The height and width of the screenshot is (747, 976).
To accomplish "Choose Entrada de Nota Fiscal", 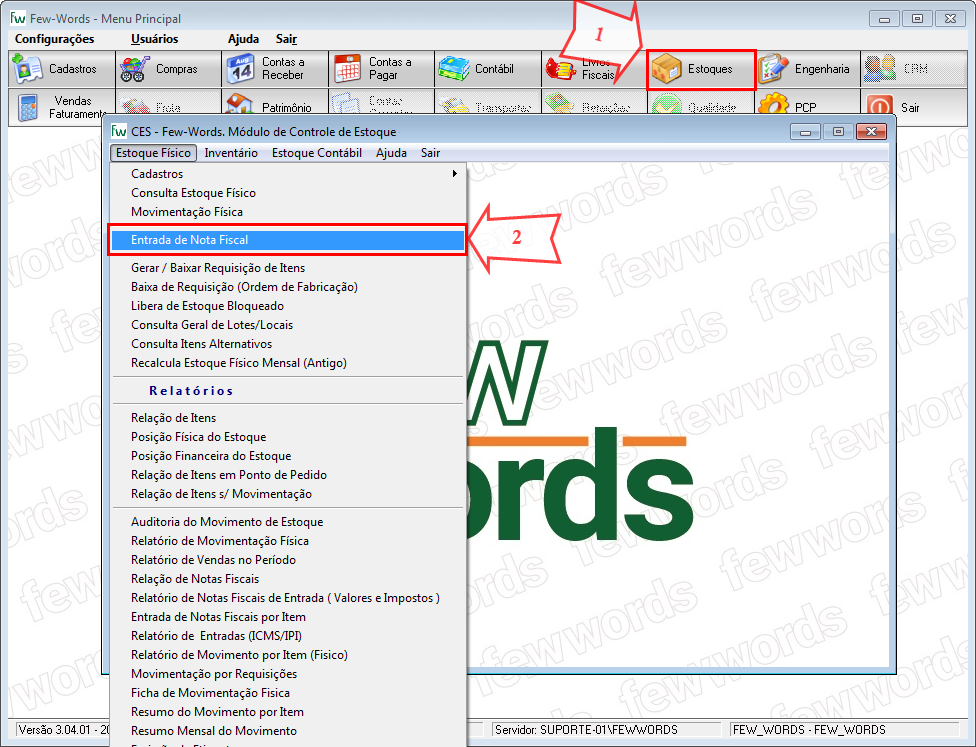I will 287,240.
